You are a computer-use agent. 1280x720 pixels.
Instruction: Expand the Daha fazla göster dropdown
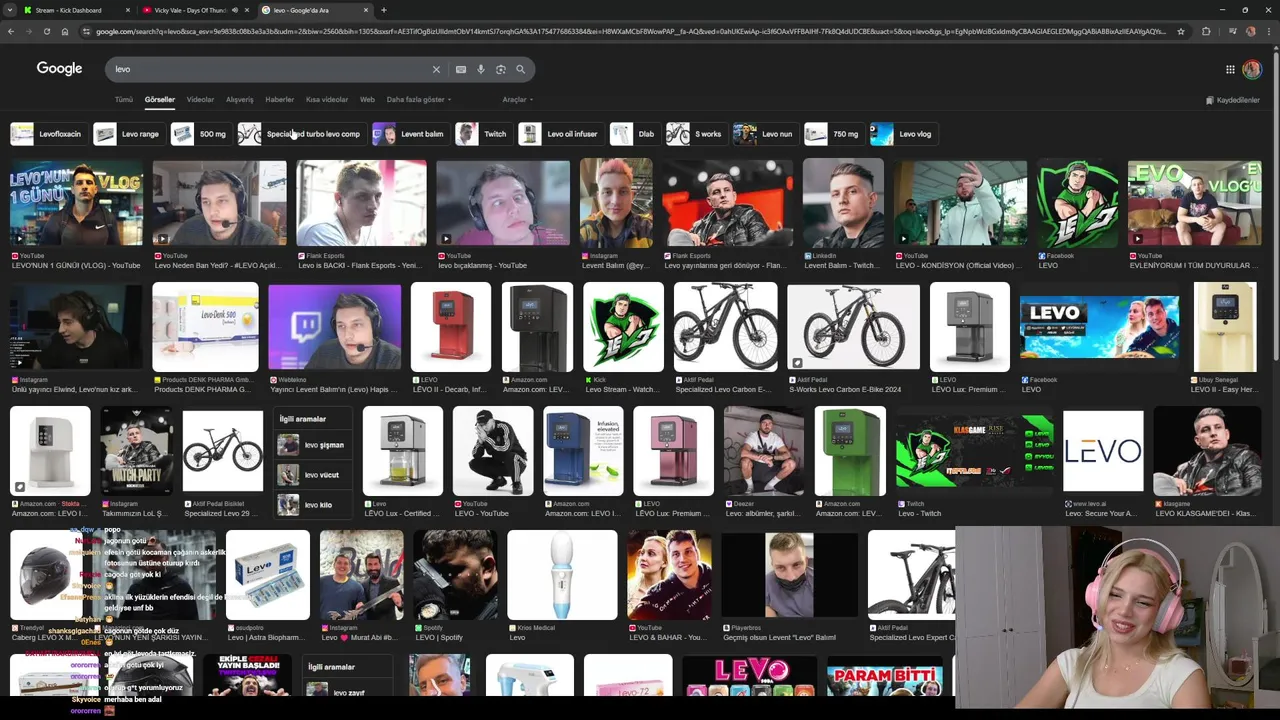point(419,100)
